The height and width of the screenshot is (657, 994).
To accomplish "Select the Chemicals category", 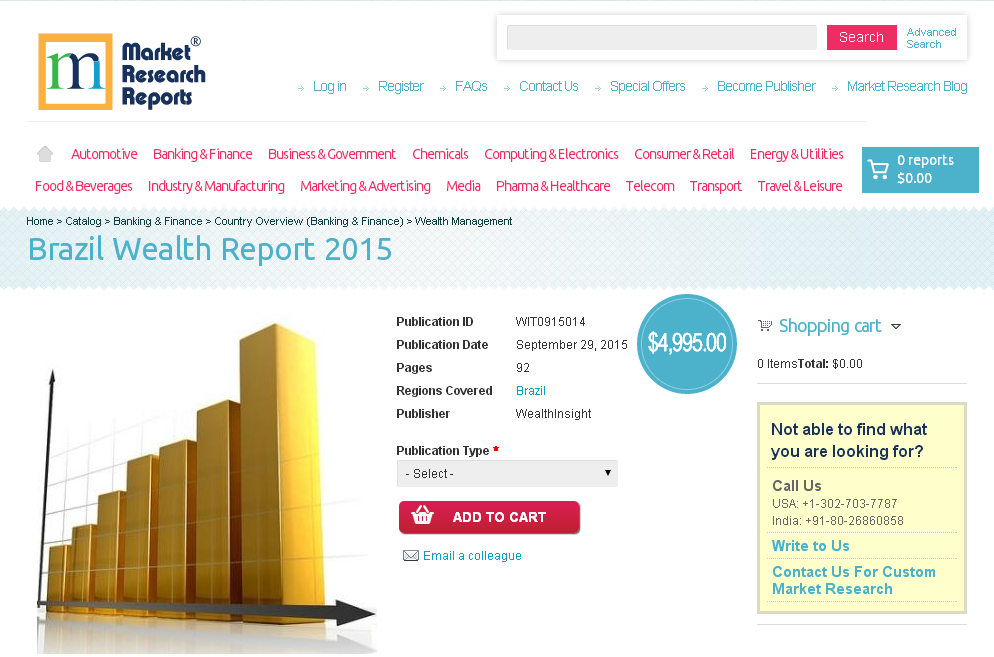I will [x=440, y=154].
